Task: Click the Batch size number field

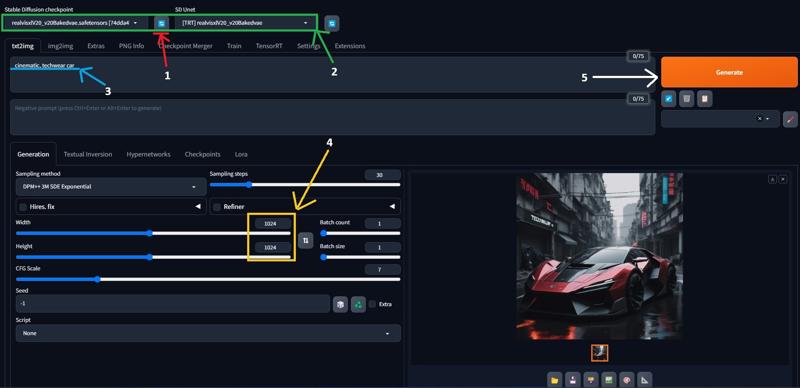Action: tap(383, 247)
